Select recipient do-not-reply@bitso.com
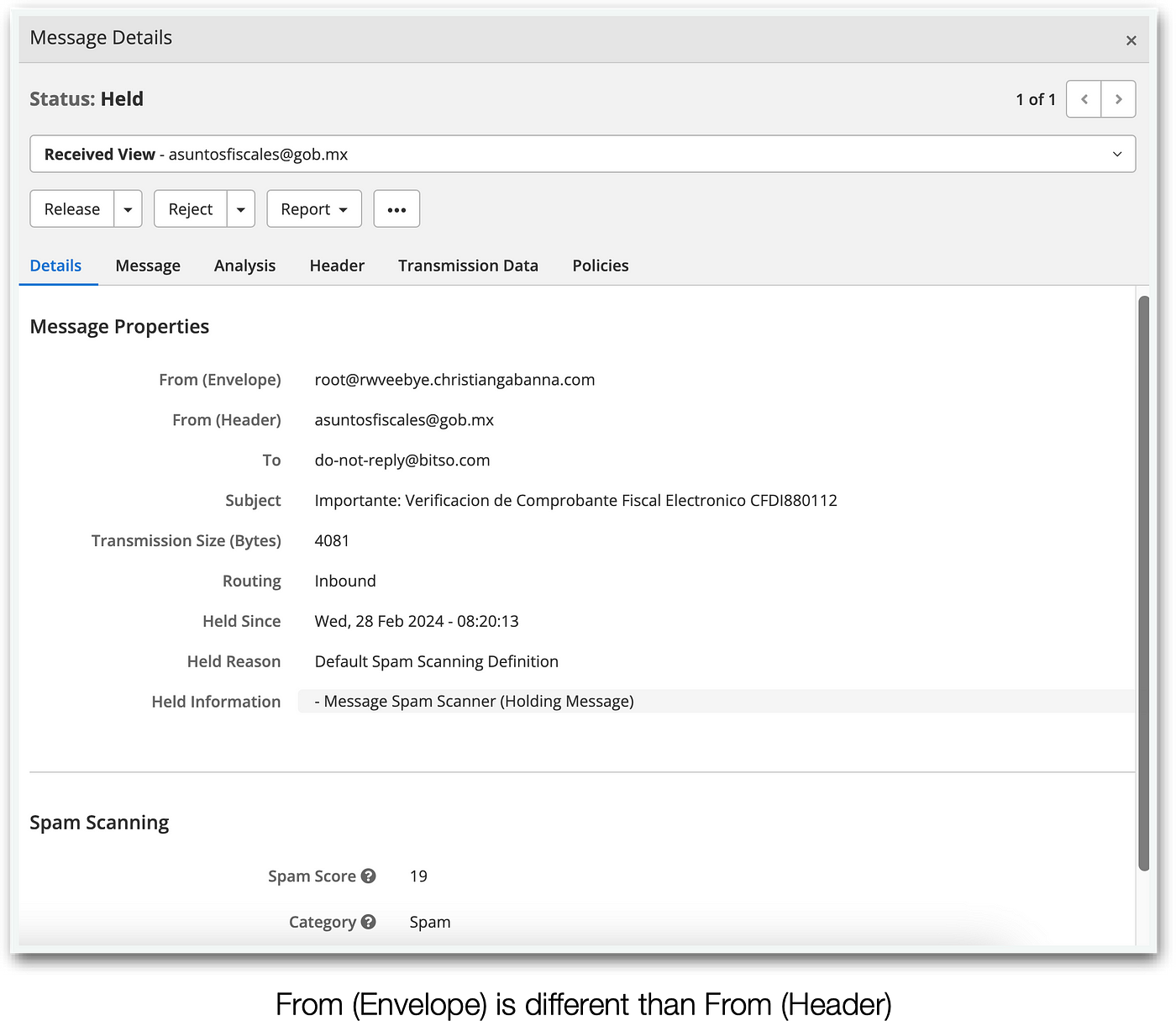The width and height of the screenshot is (1176, 1026). click(402, 460)
